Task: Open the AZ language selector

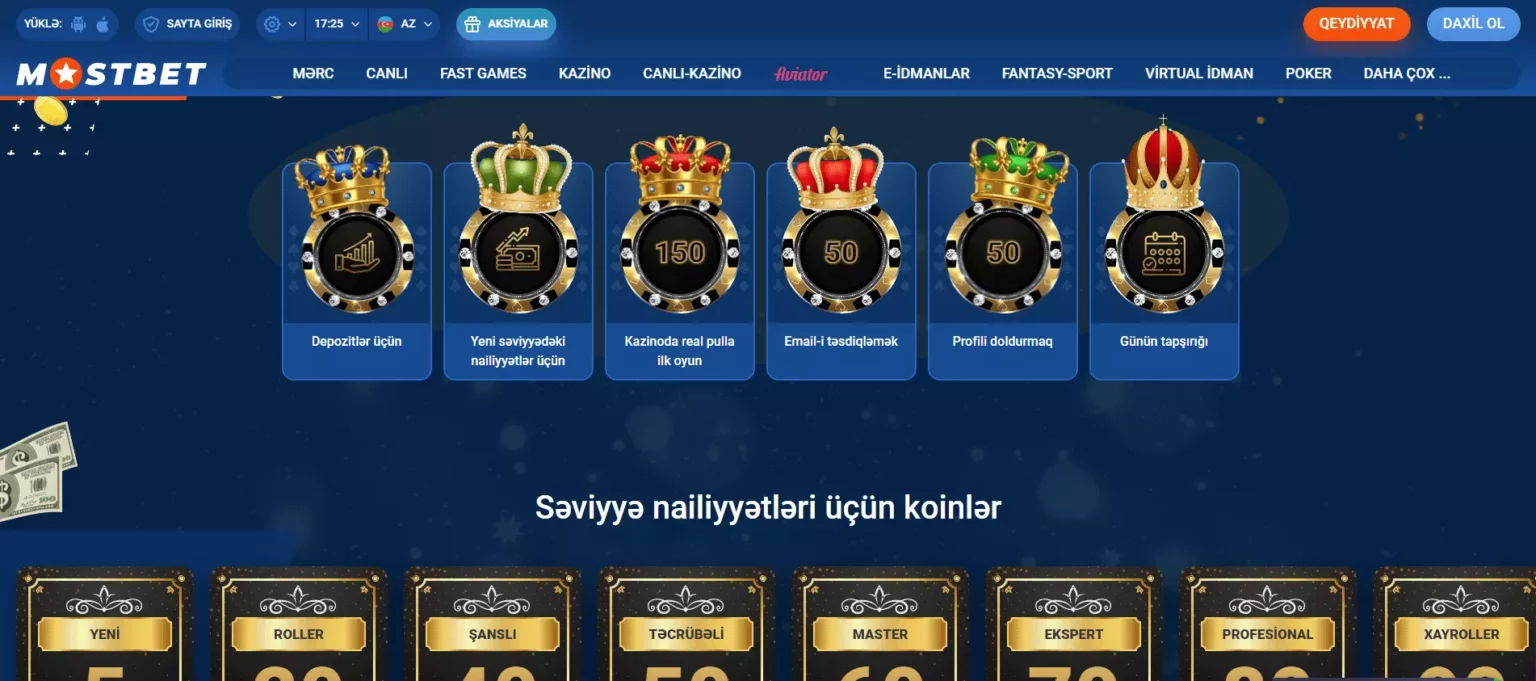Action: pyautogui.click(x=404, y=24)
